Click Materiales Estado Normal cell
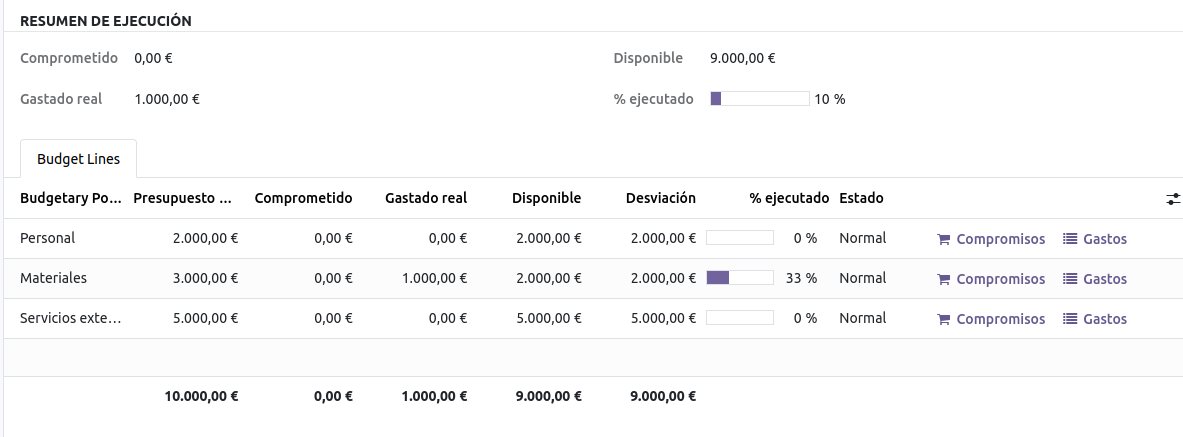1183x437 pixels. (862, 278)
